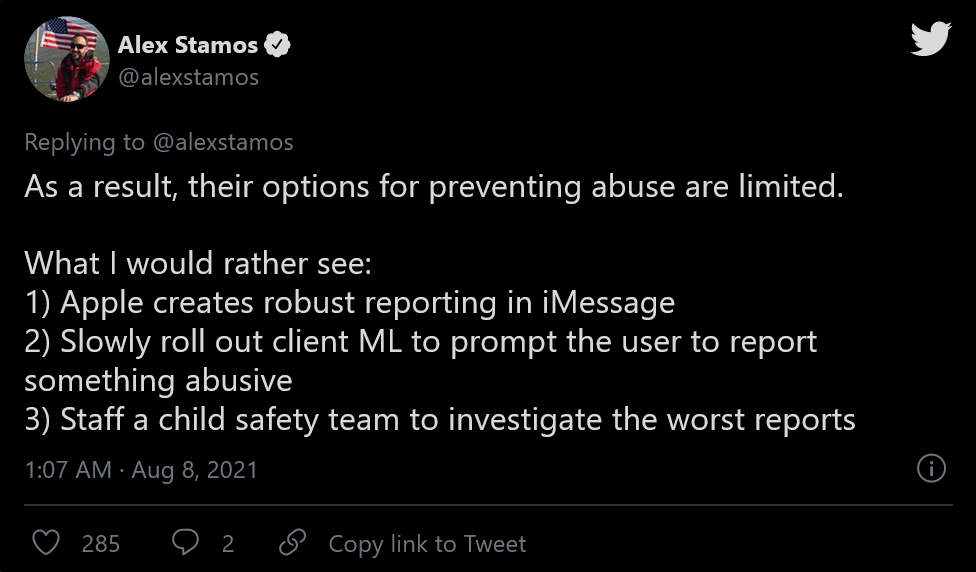Open the tweet info circle icon

(931, 468)
